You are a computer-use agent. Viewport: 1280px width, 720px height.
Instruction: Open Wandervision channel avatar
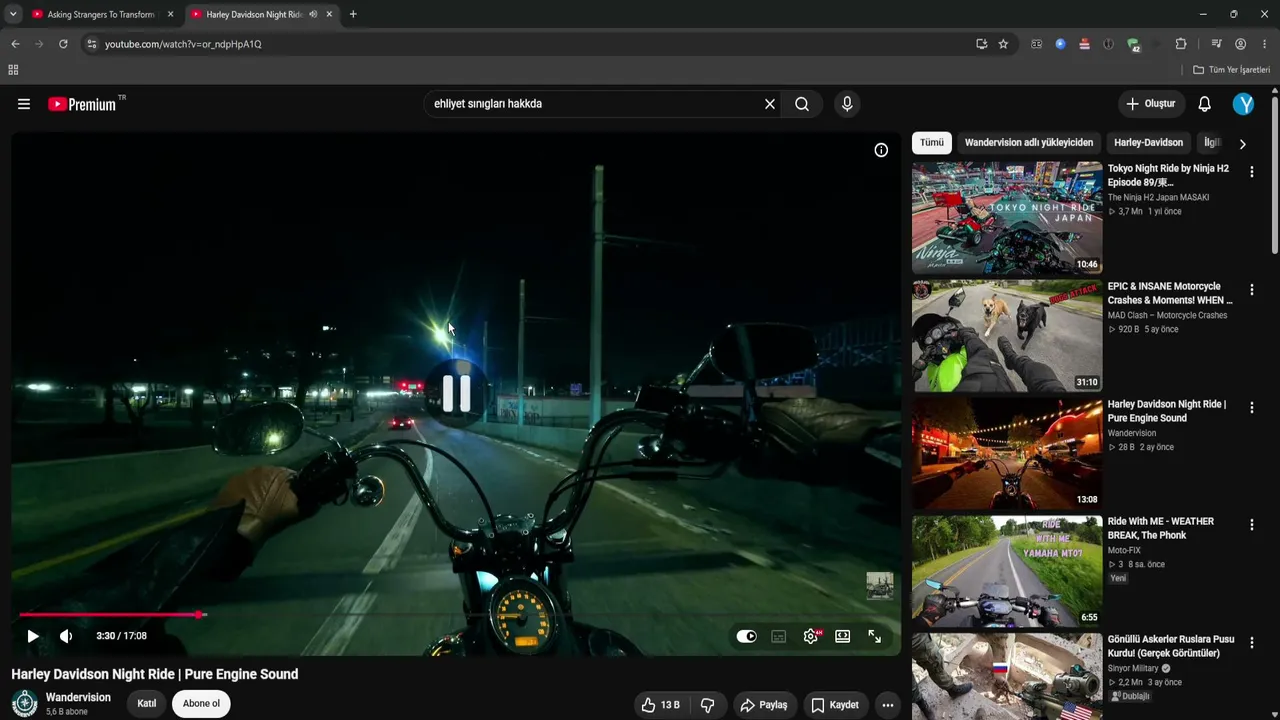tap(25, 704)
